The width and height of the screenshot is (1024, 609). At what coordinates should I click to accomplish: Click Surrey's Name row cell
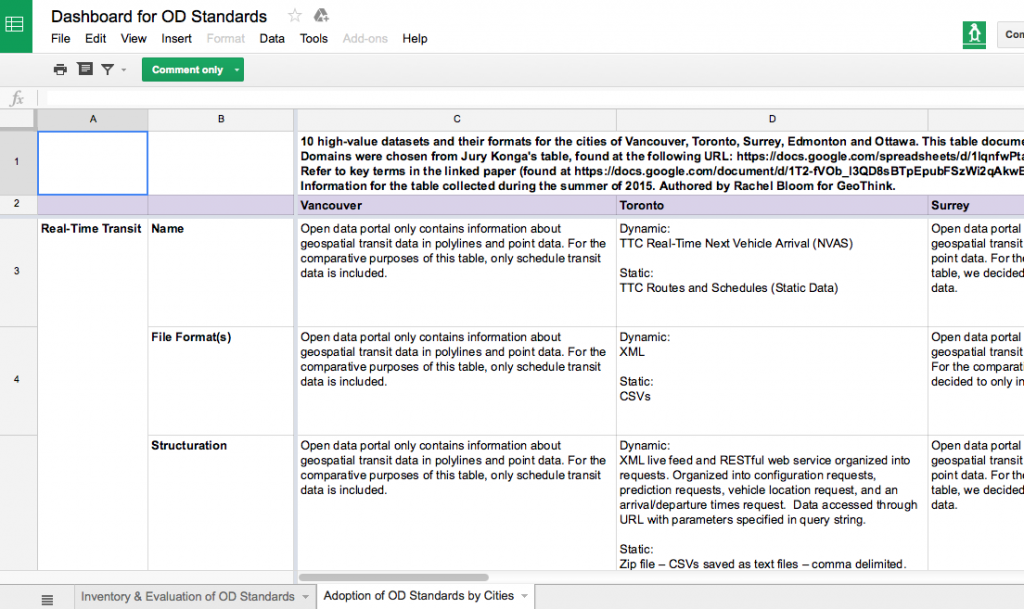tap(976, 272)
